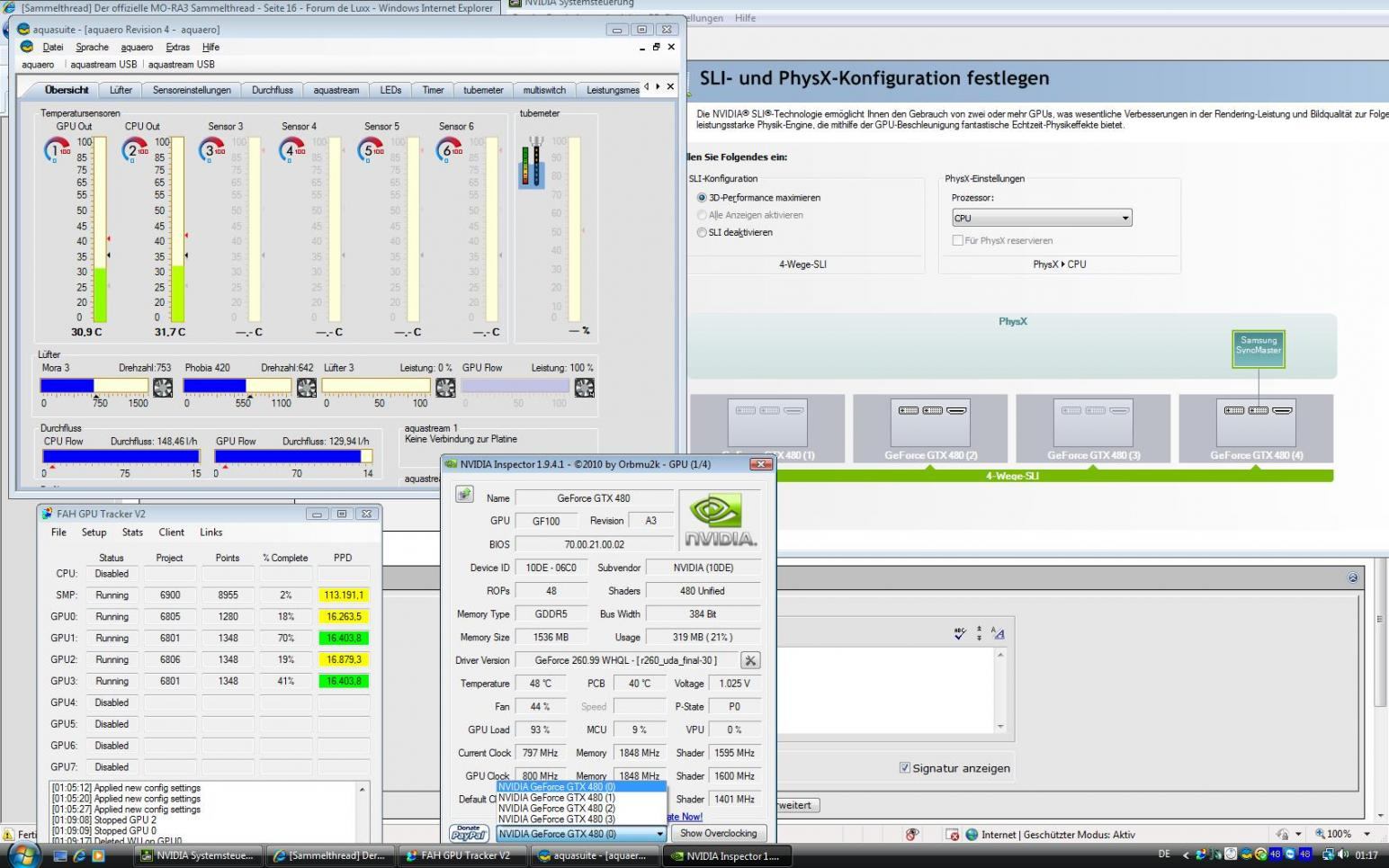
Task: Click the Mora 3 fan speed bar
Action: coord(94,386)
